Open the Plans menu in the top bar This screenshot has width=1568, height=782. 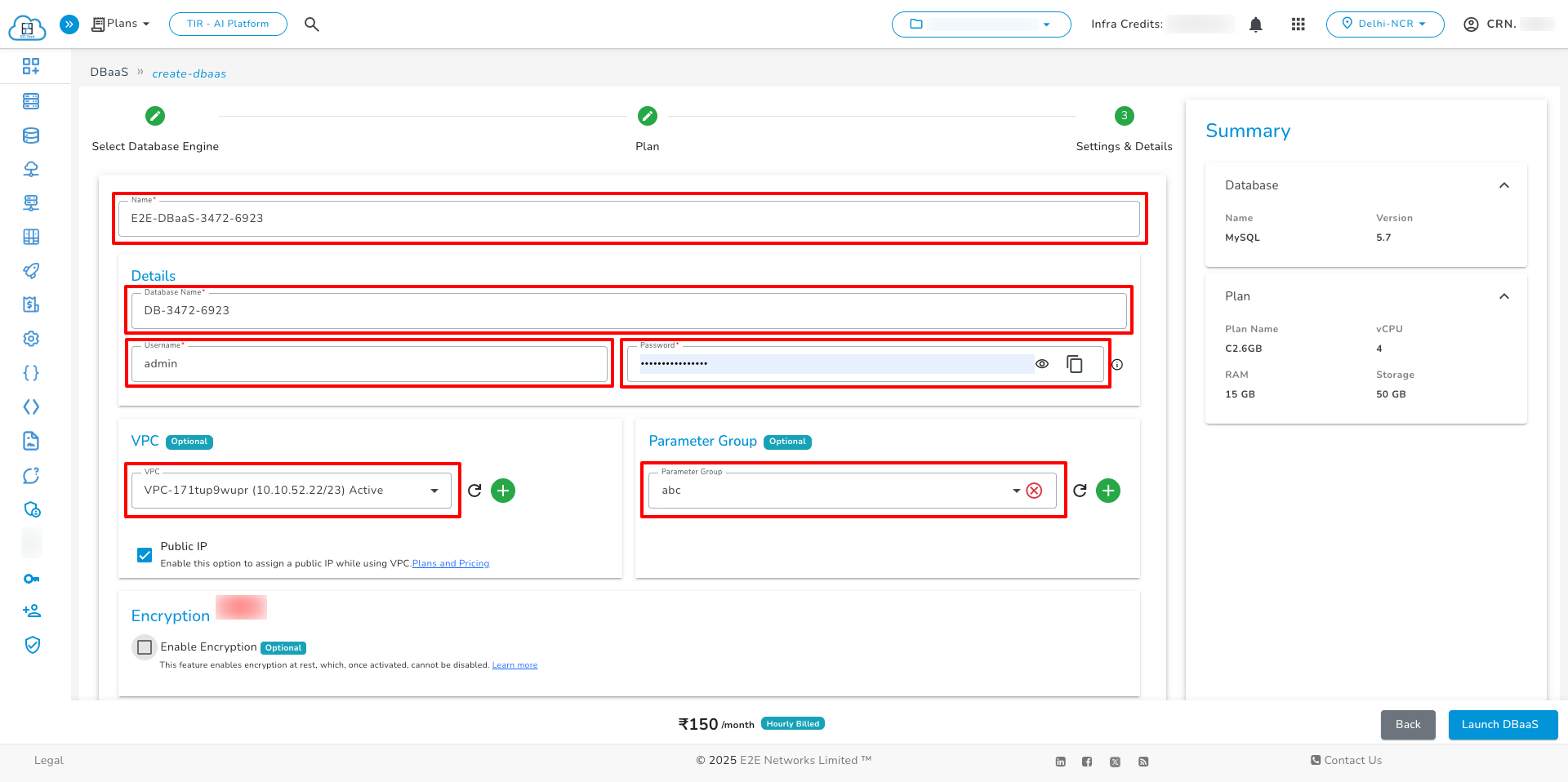click(x=119, y=24)
